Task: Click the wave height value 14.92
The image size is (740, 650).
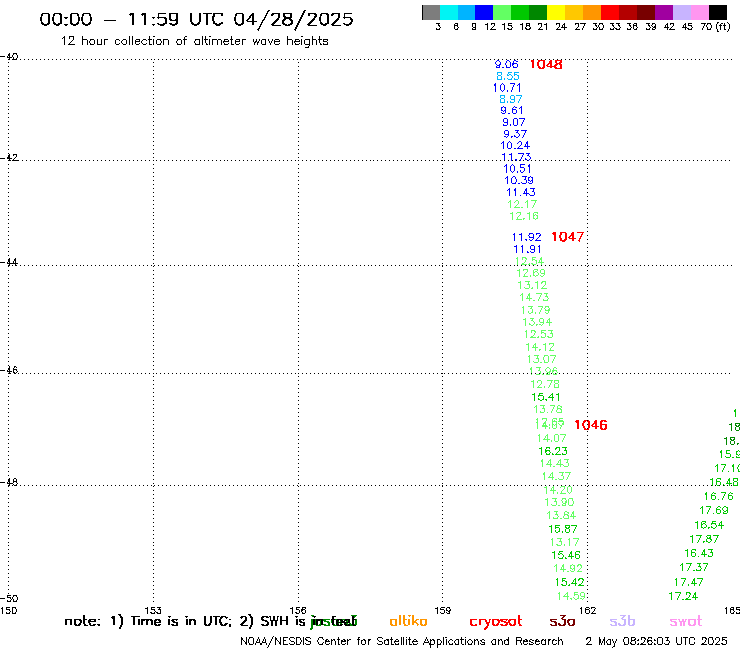Action: coord(568,568)
